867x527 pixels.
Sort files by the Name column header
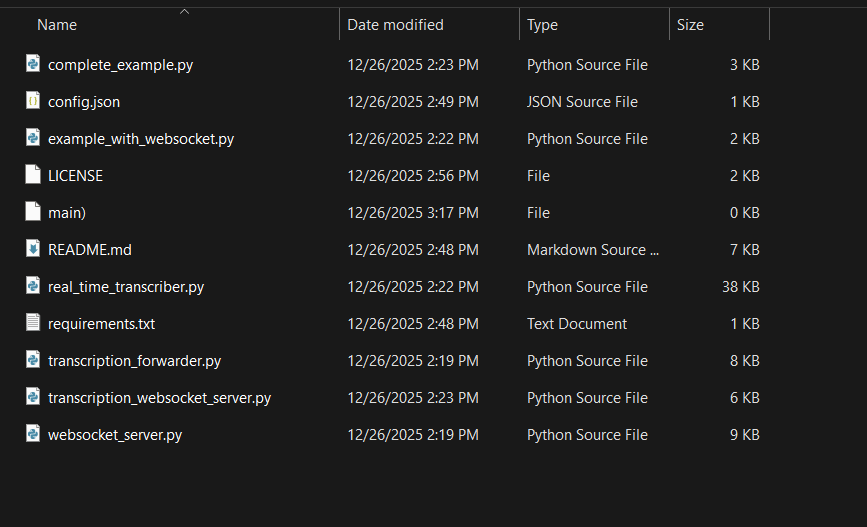click(57, 25)
